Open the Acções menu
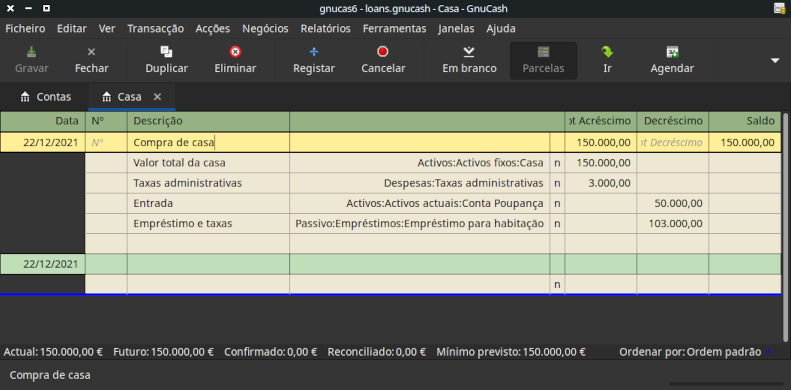Image resolution: width=791 pixels, height=390 pixels. [x=213, y=28]
